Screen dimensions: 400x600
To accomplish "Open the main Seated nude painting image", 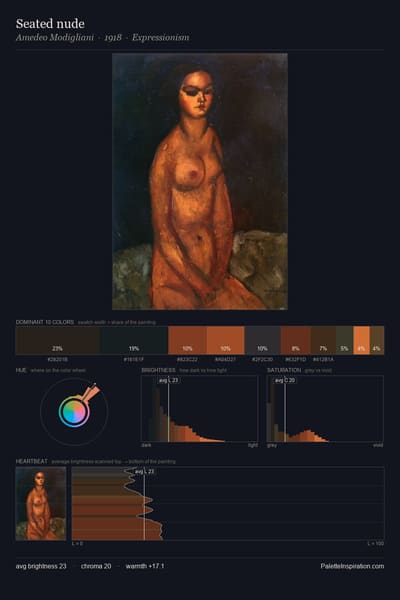I will tap(200, 181).
